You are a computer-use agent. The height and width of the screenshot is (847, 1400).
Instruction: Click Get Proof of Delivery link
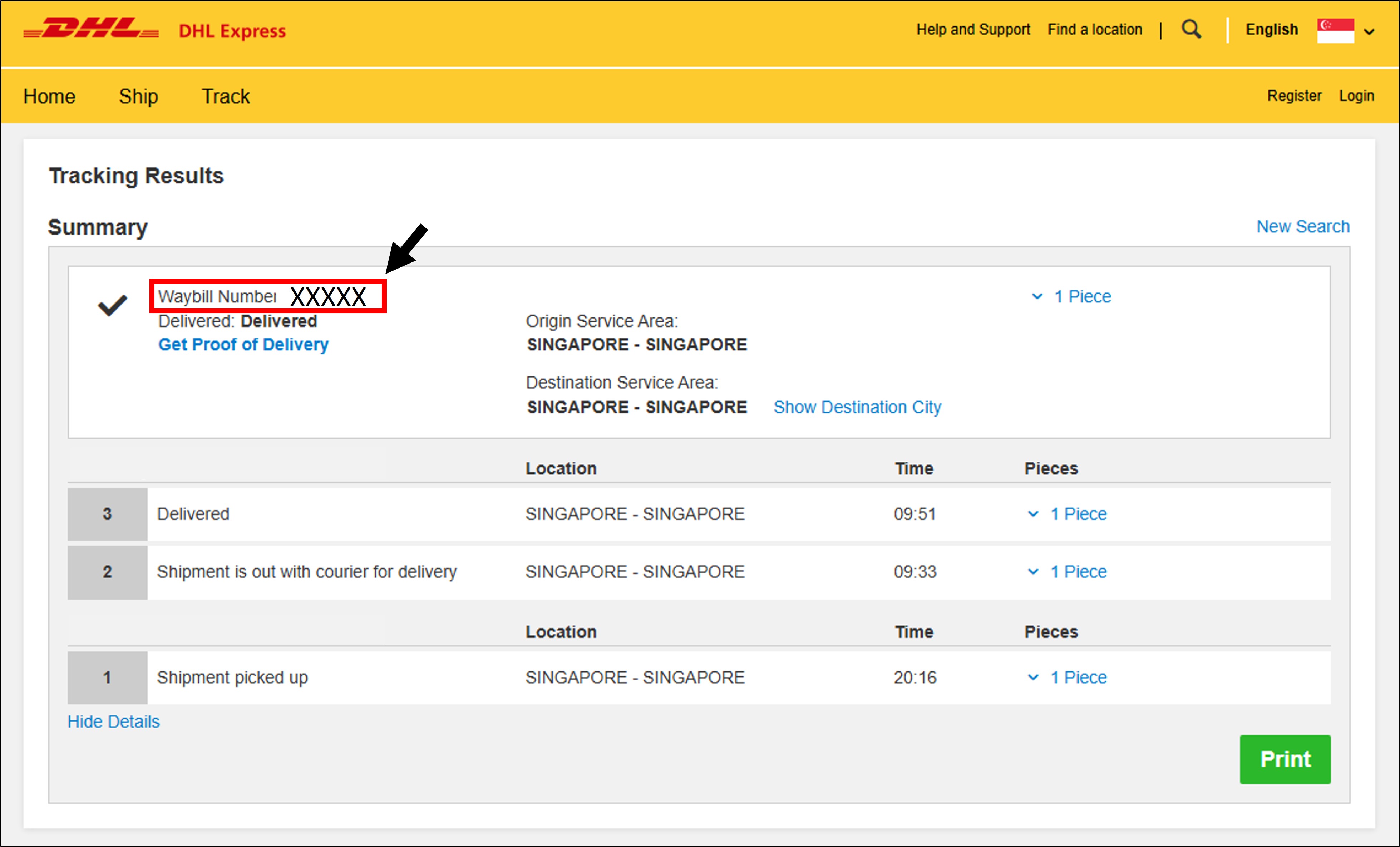243,344
